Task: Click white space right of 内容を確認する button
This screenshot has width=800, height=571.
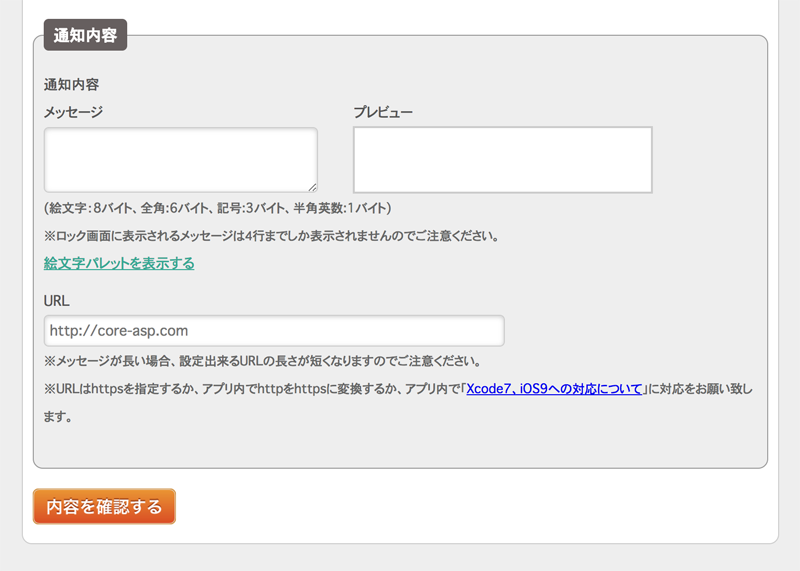Action: (474, 506)
